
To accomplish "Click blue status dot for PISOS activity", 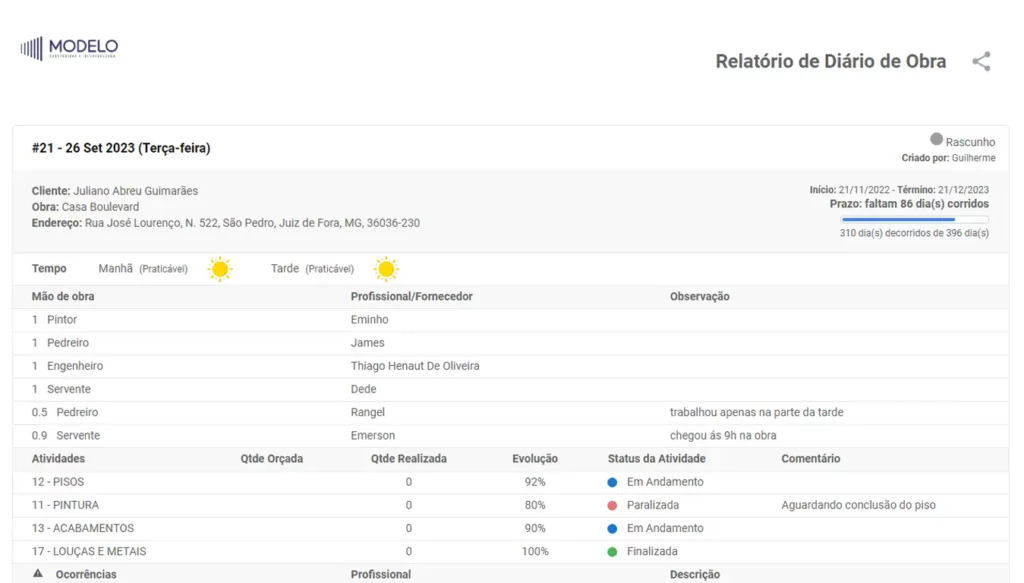I will click(x=612, y=482).
